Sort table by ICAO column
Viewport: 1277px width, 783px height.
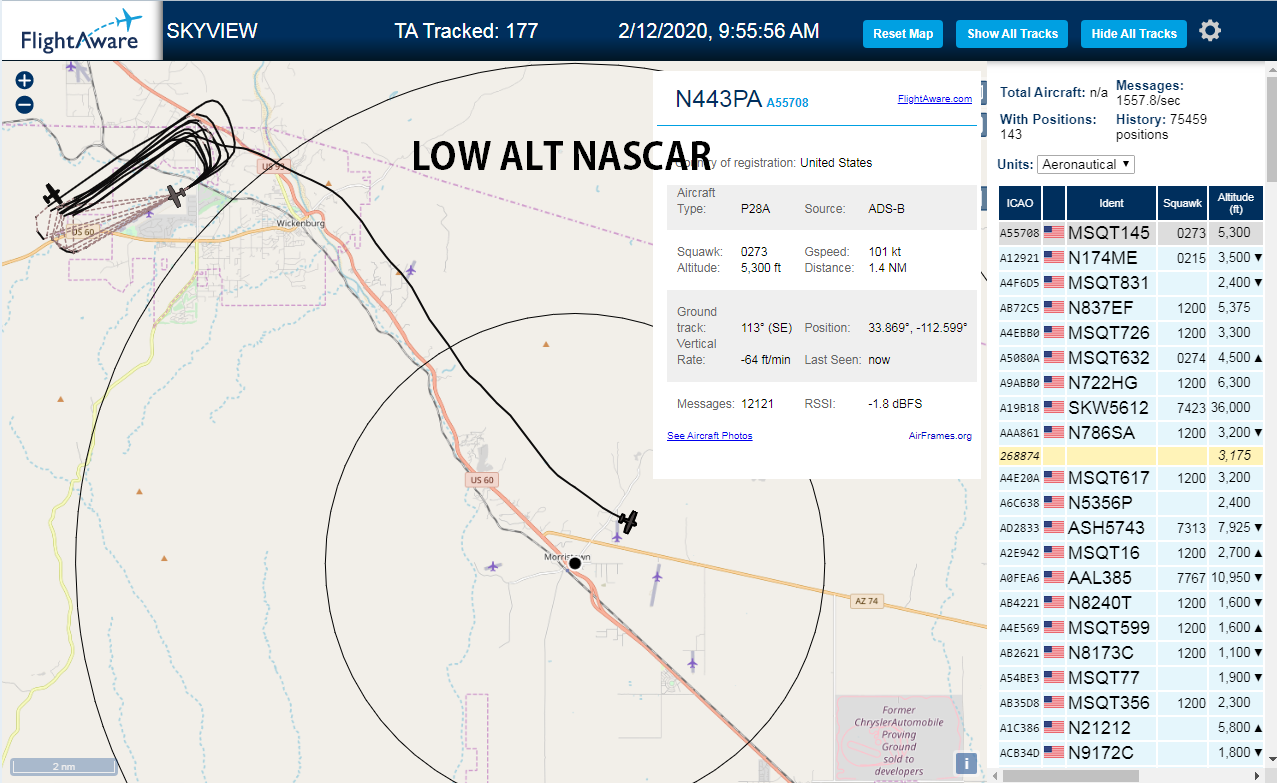[1020, 203]
